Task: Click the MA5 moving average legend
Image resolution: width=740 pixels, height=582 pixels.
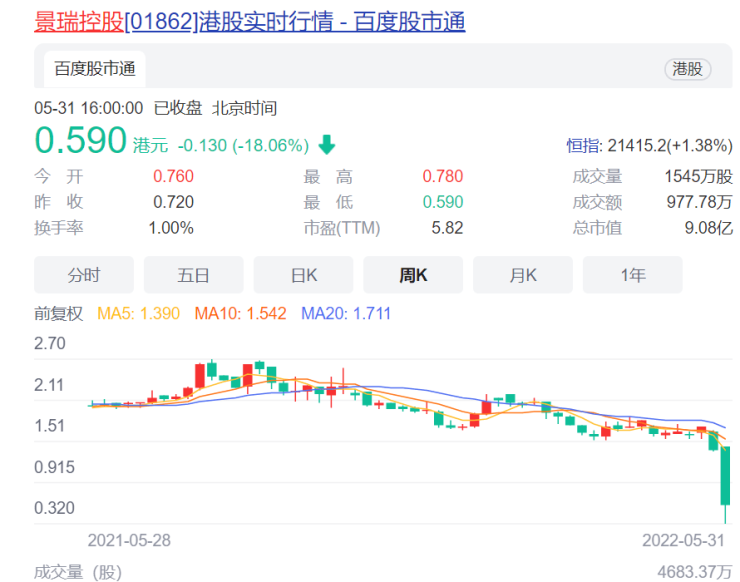Action: (138, 313)
